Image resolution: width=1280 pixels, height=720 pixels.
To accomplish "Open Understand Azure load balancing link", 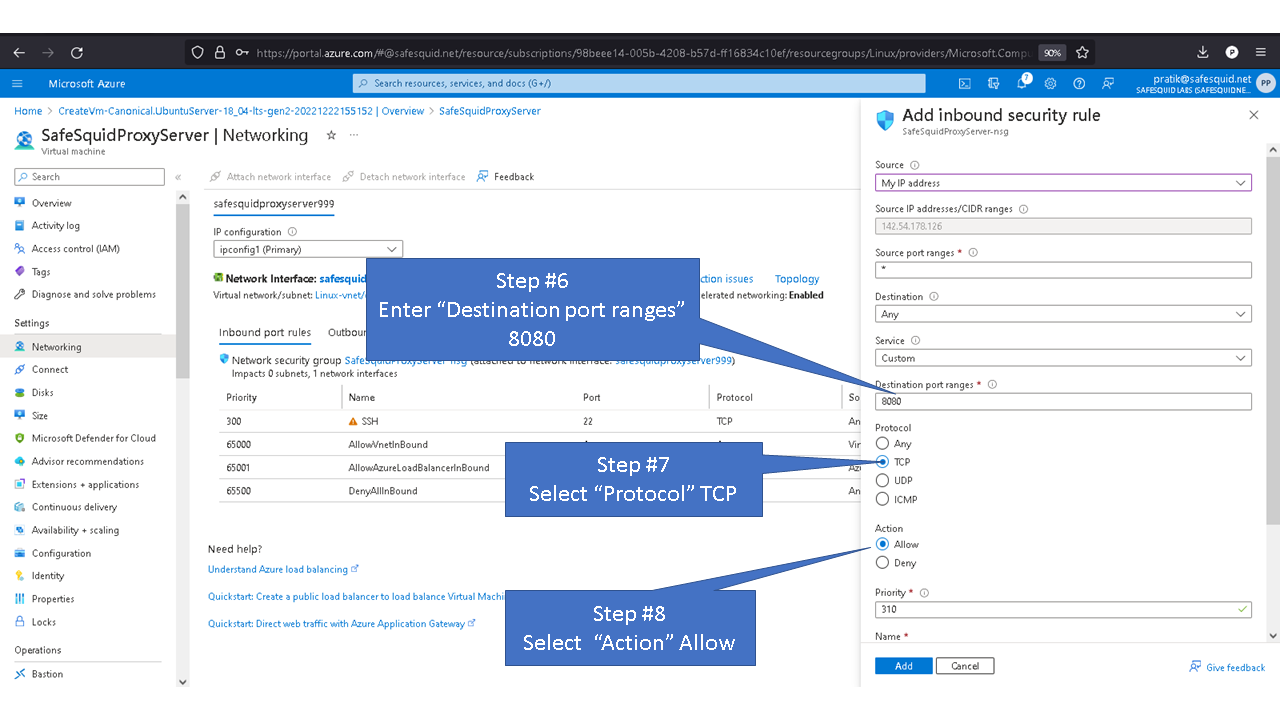I will tap(283, 570).
